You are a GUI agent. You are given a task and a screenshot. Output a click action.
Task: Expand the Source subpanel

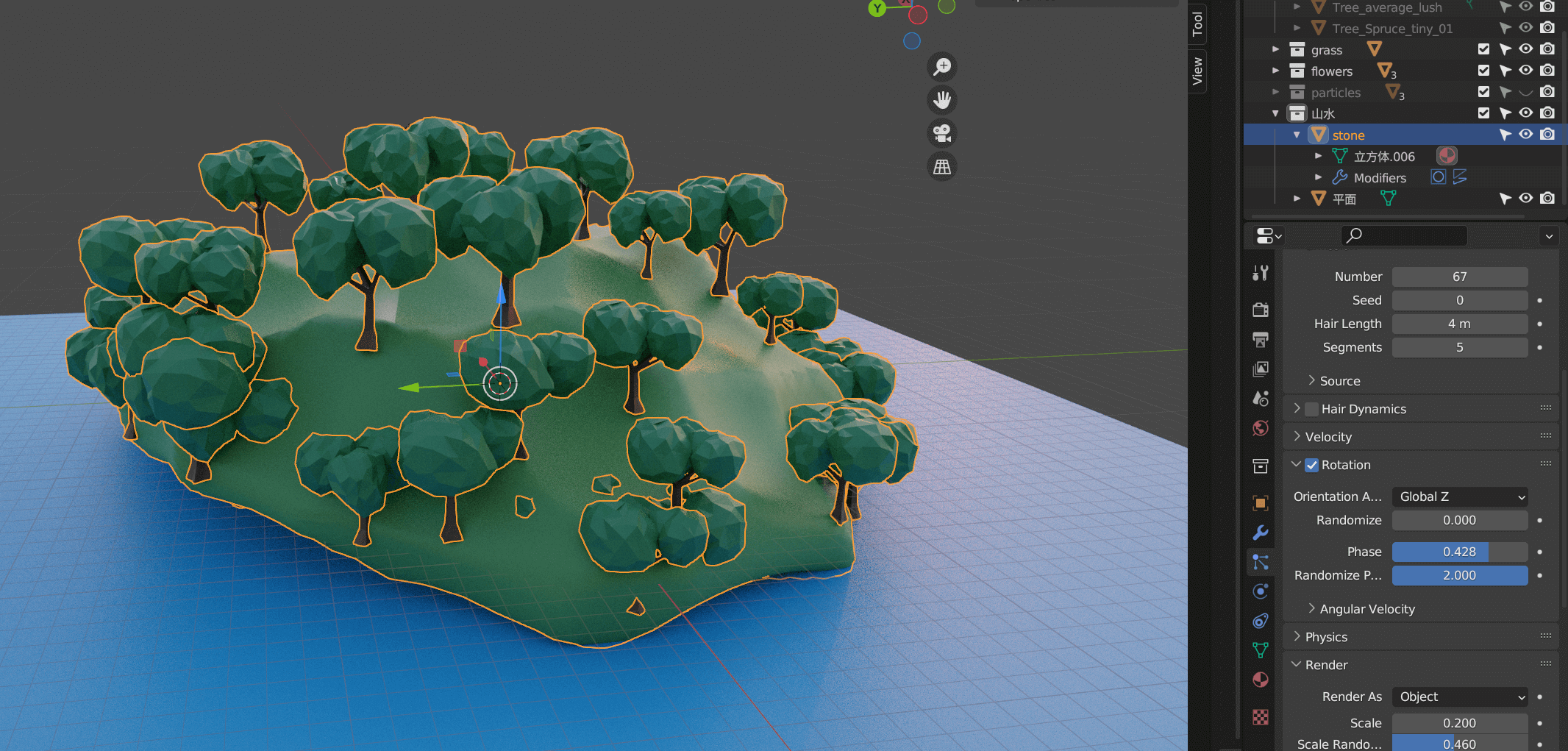1312,380
